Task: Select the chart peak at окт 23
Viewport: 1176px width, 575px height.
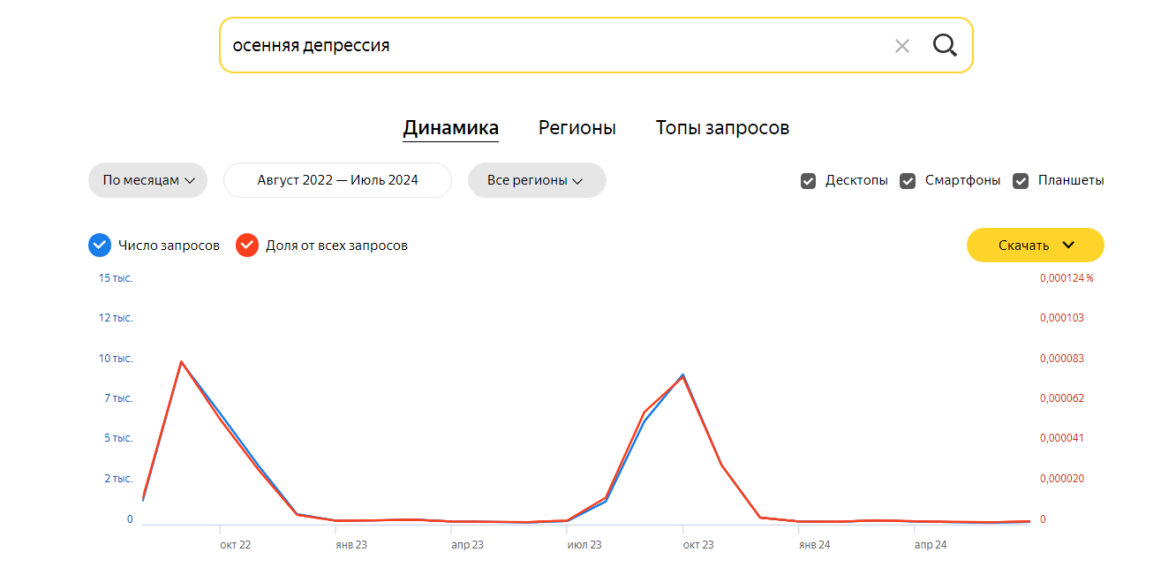Action: 683,376
